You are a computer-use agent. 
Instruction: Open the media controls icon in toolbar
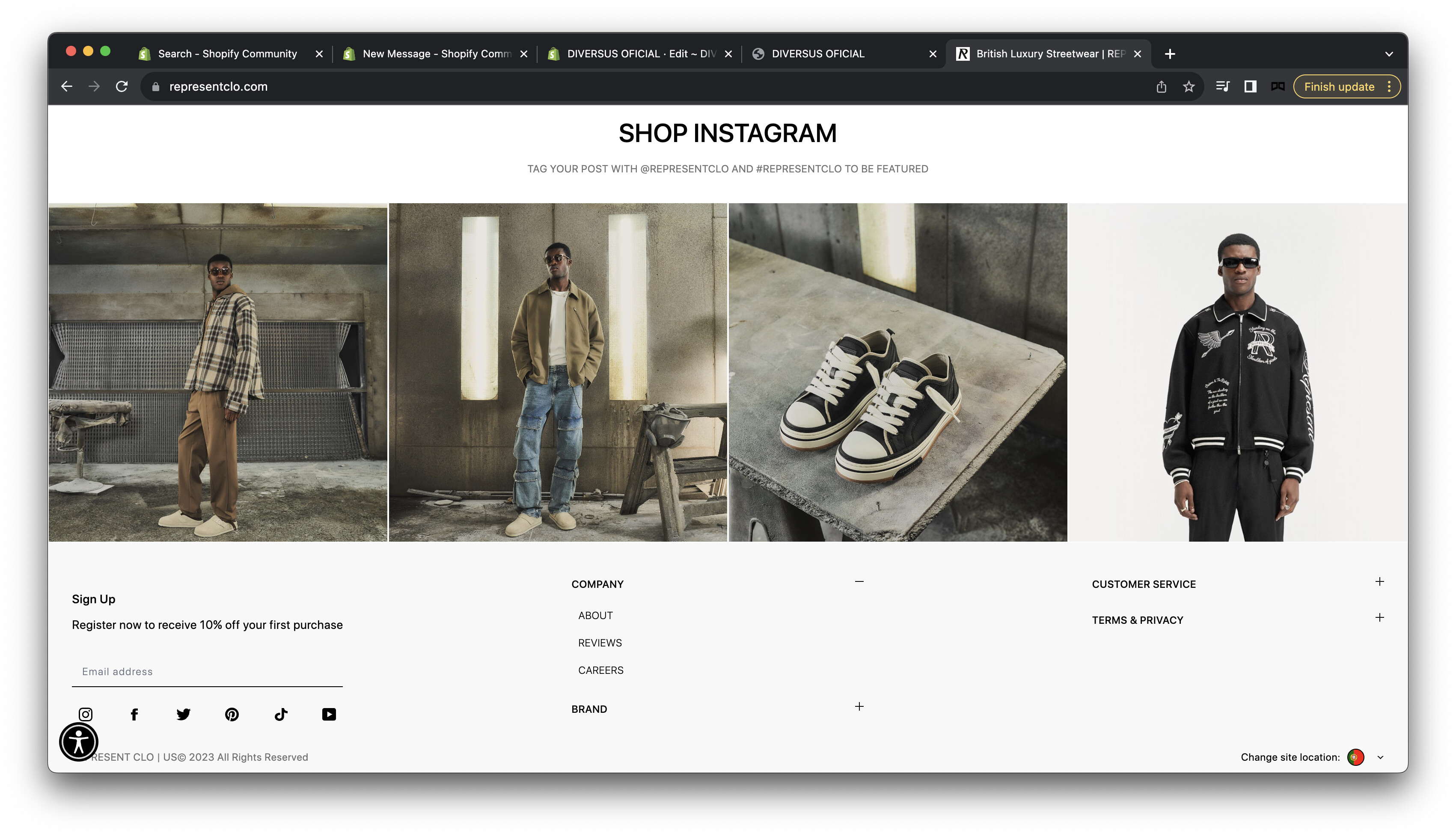pyautogui.click(x=1223, y=87)
